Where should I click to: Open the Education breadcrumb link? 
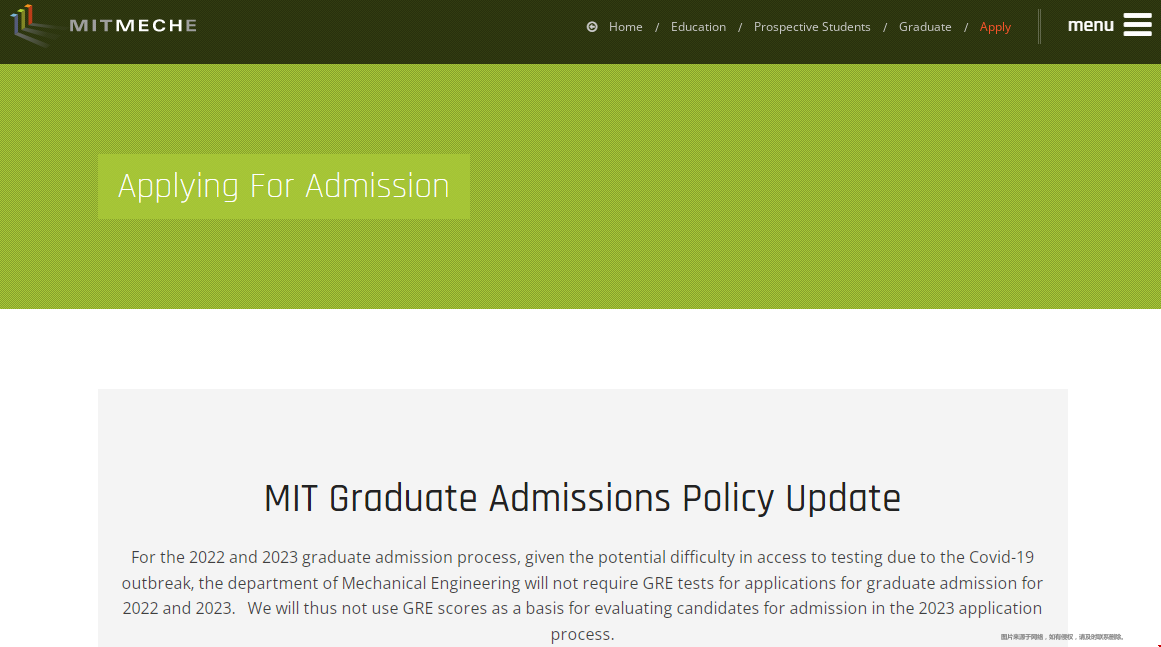(698, 27)
